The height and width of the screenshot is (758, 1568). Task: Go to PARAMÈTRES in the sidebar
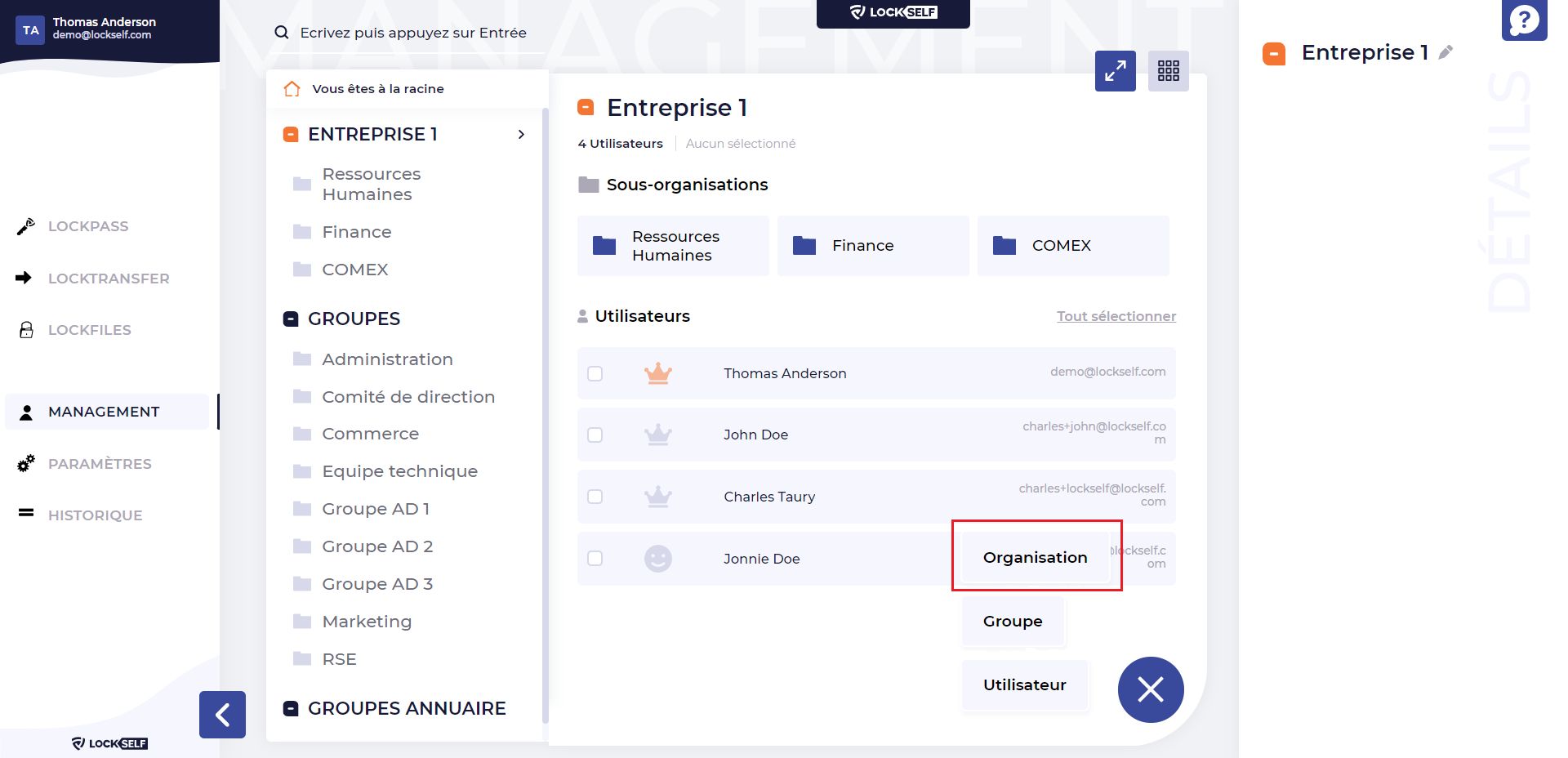coord(100,464)
